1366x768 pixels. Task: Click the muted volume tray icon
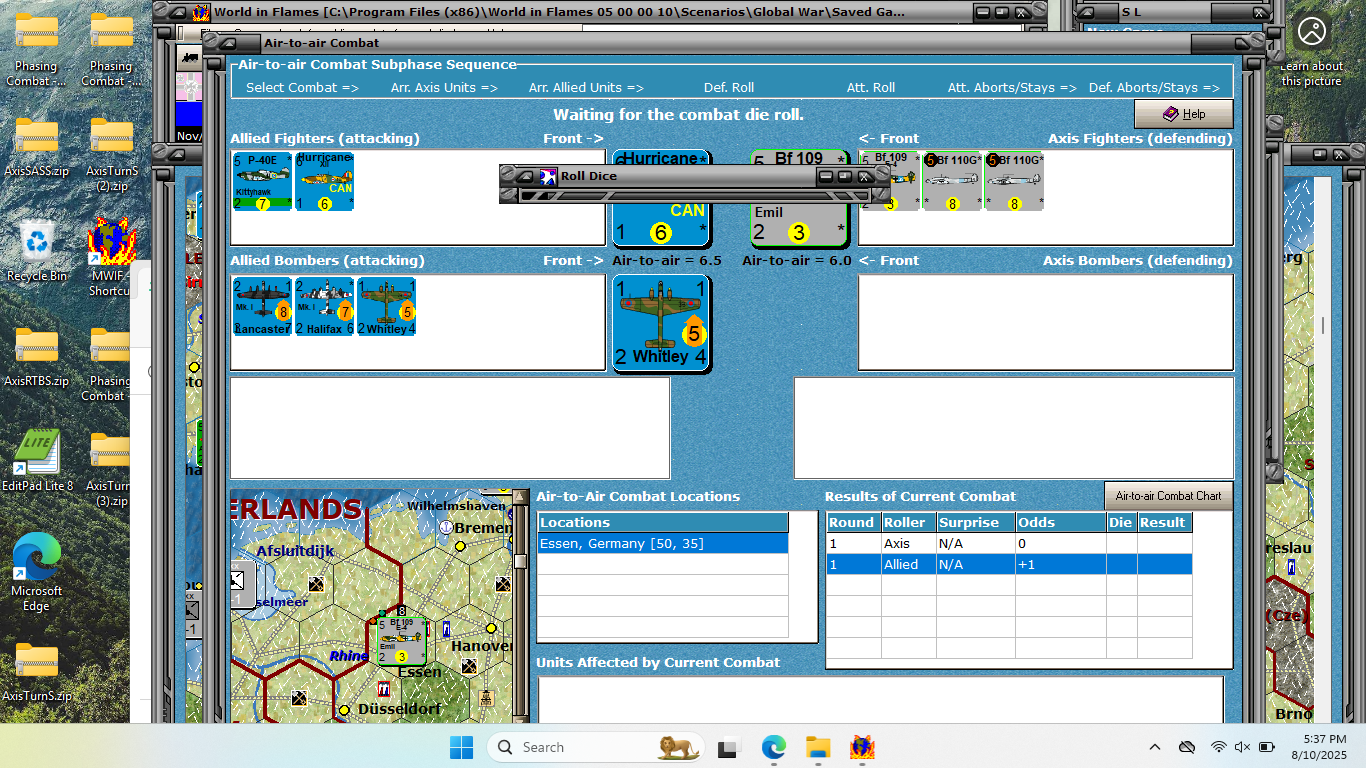coord(1242,747)
